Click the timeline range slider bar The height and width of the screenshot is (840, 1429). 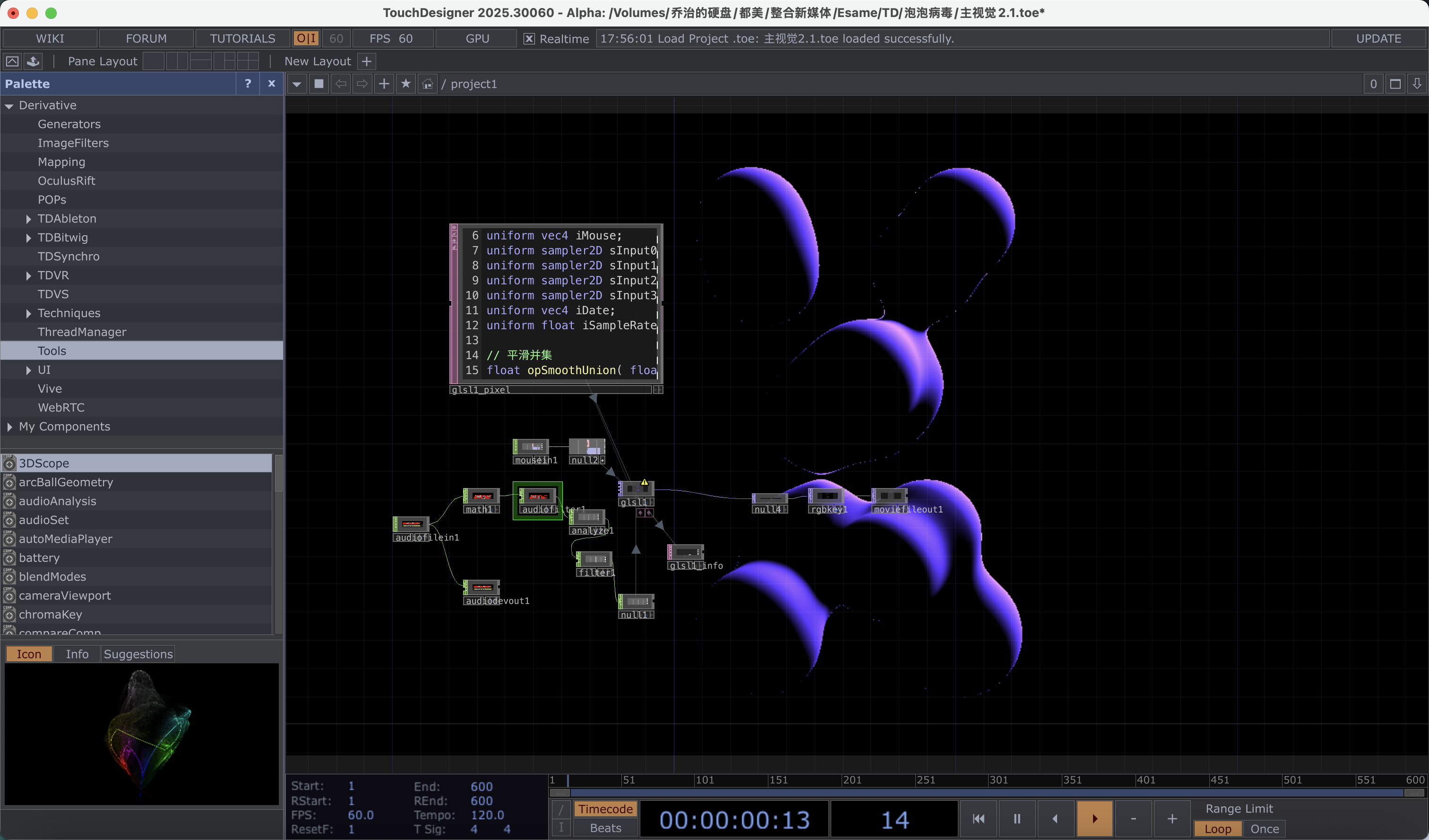[987, 792]
